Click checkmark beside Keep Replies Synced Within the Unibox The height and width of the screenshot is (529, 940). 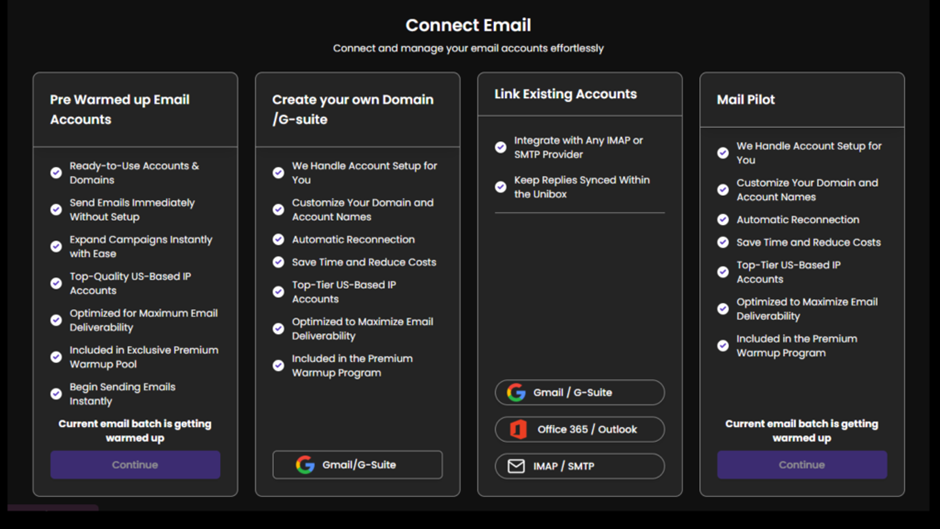501,187
